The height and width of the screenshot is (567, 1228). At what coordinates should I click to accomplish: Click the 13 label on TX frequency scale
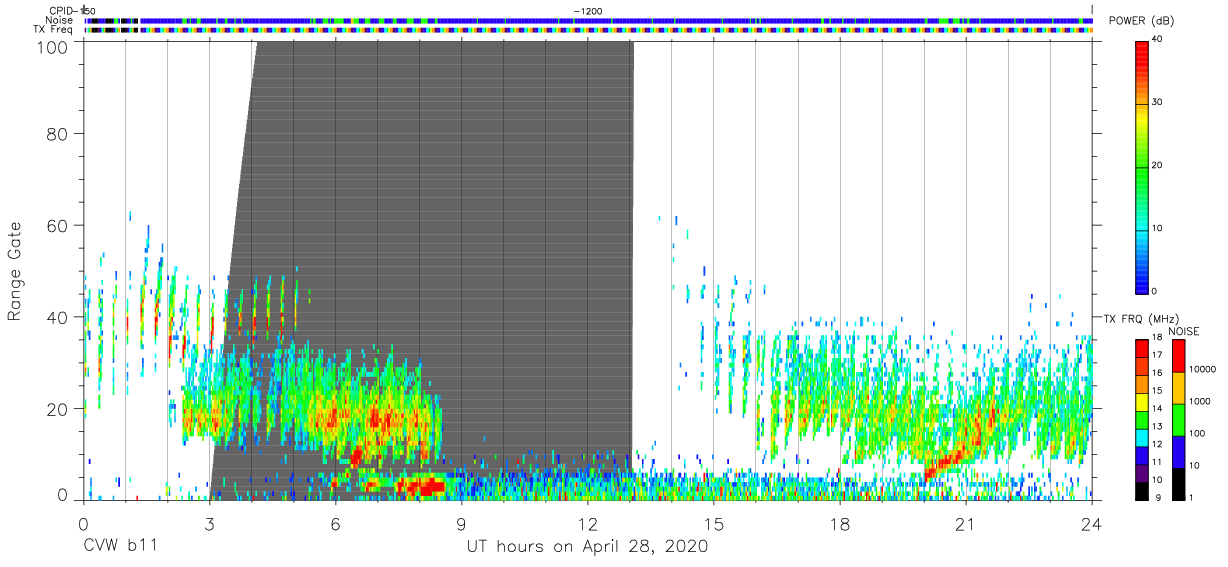[1156, 426]
